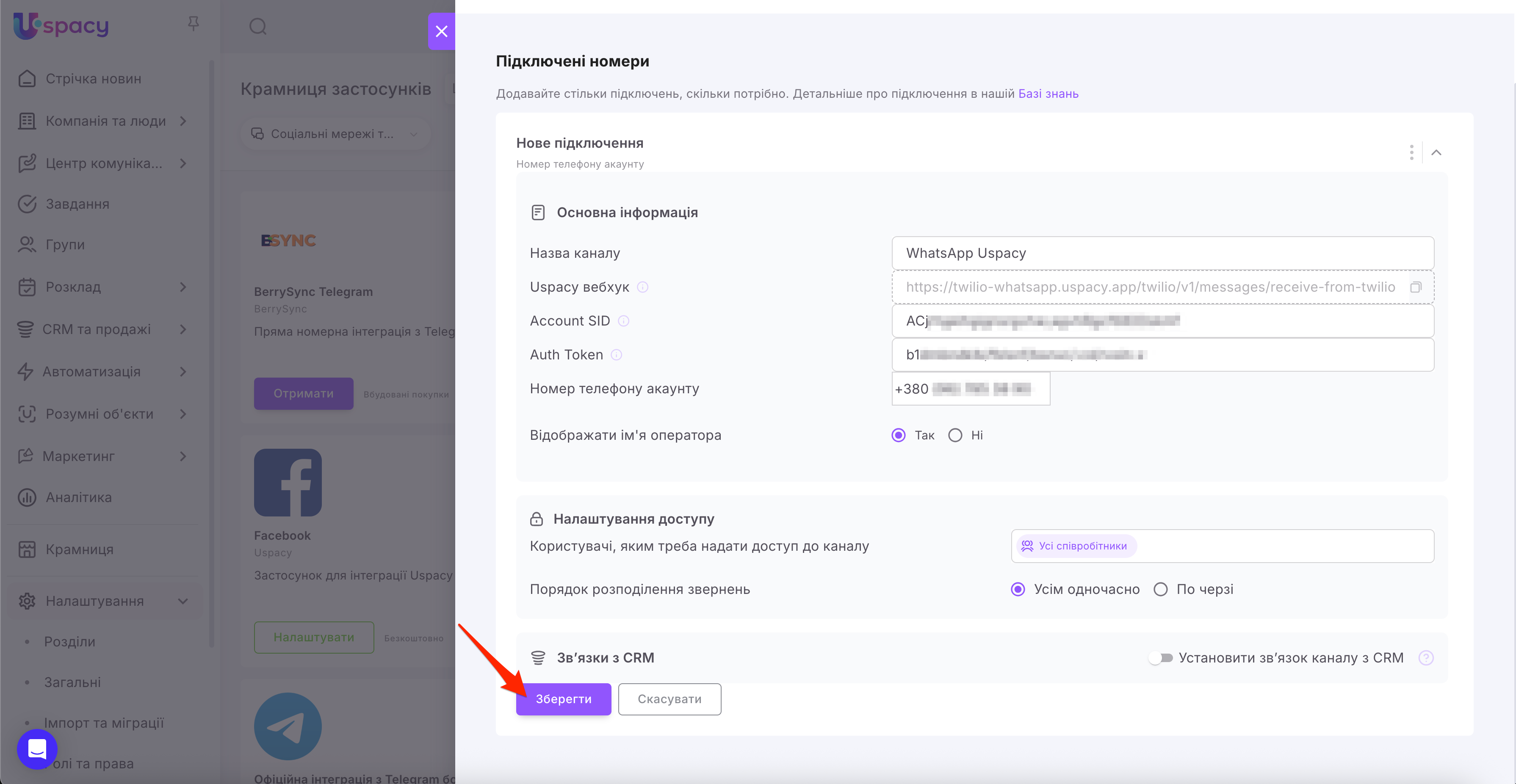Select 'По черзі' distribution order

pos(1161,589)
